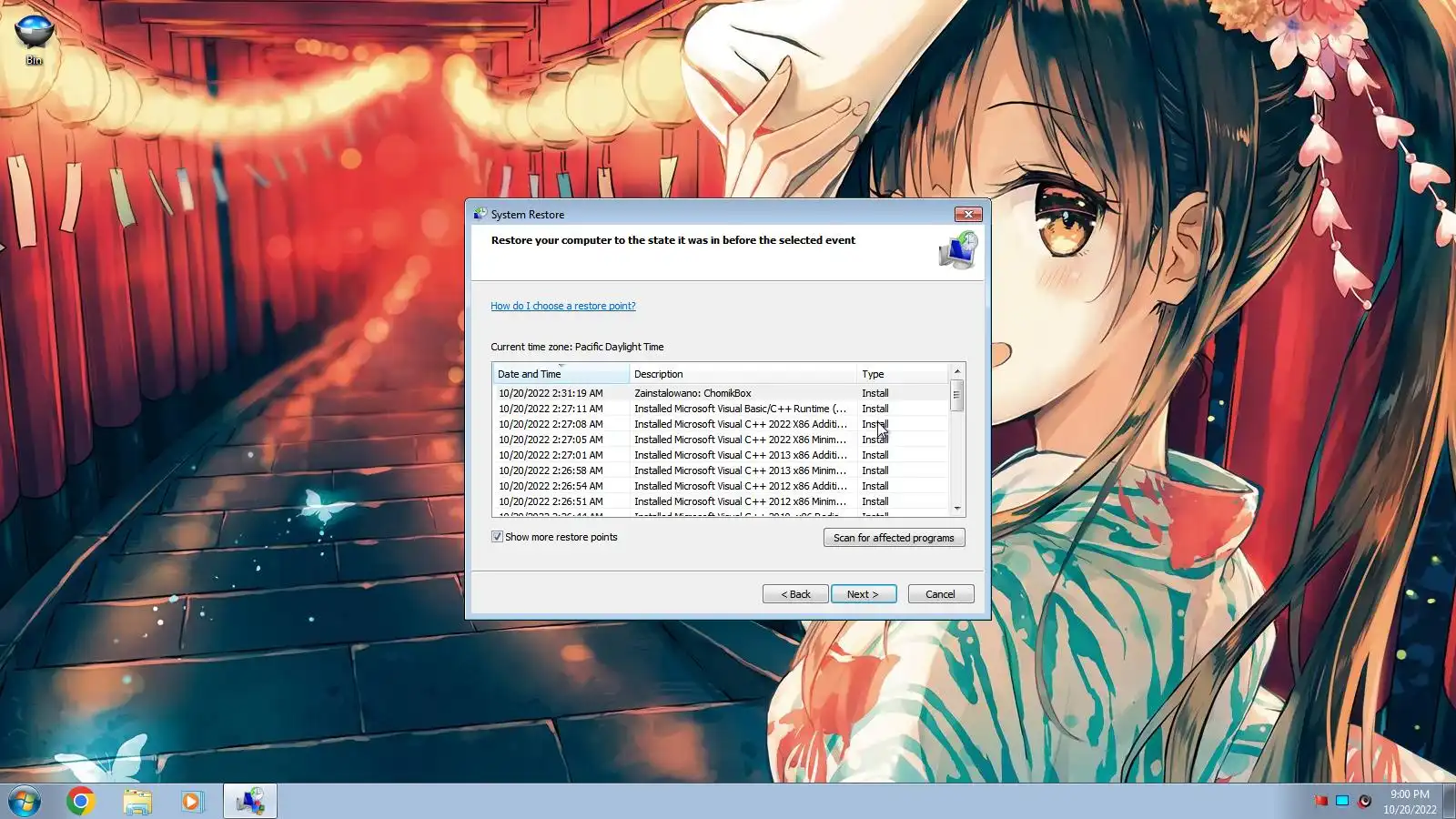Click the 2:26:58 AM date cell
Viewport: 1456px width, 819px height.
coord(551,470)
